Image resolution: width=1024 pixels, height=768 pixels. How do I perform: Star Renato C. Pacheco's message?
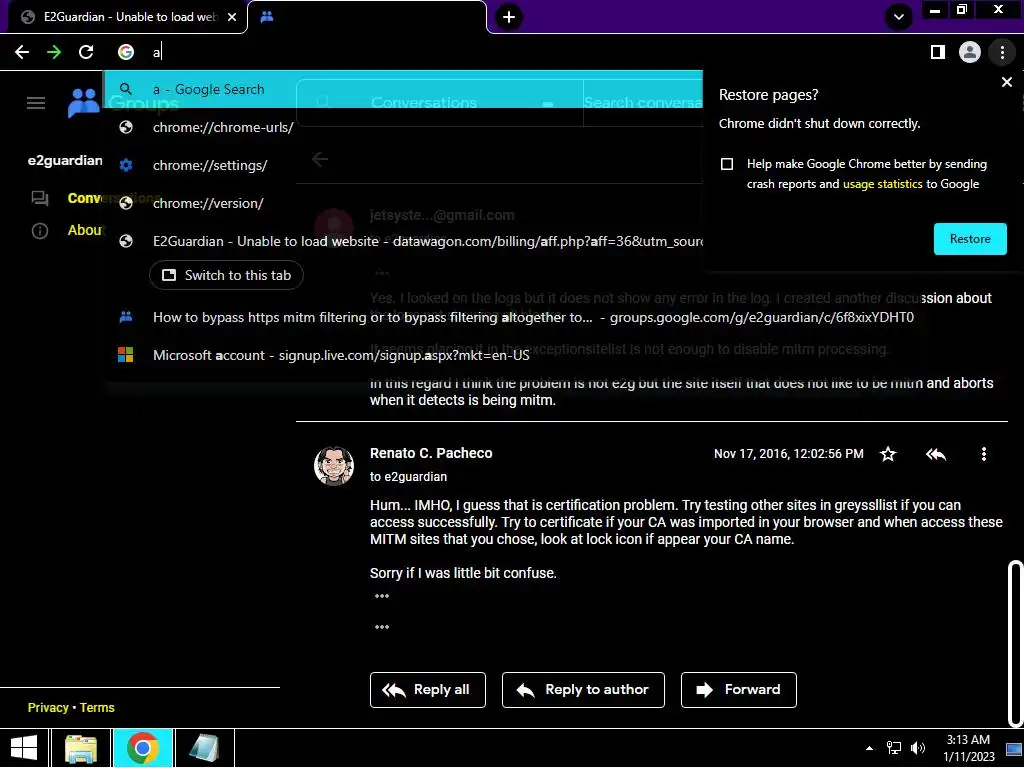888,454
